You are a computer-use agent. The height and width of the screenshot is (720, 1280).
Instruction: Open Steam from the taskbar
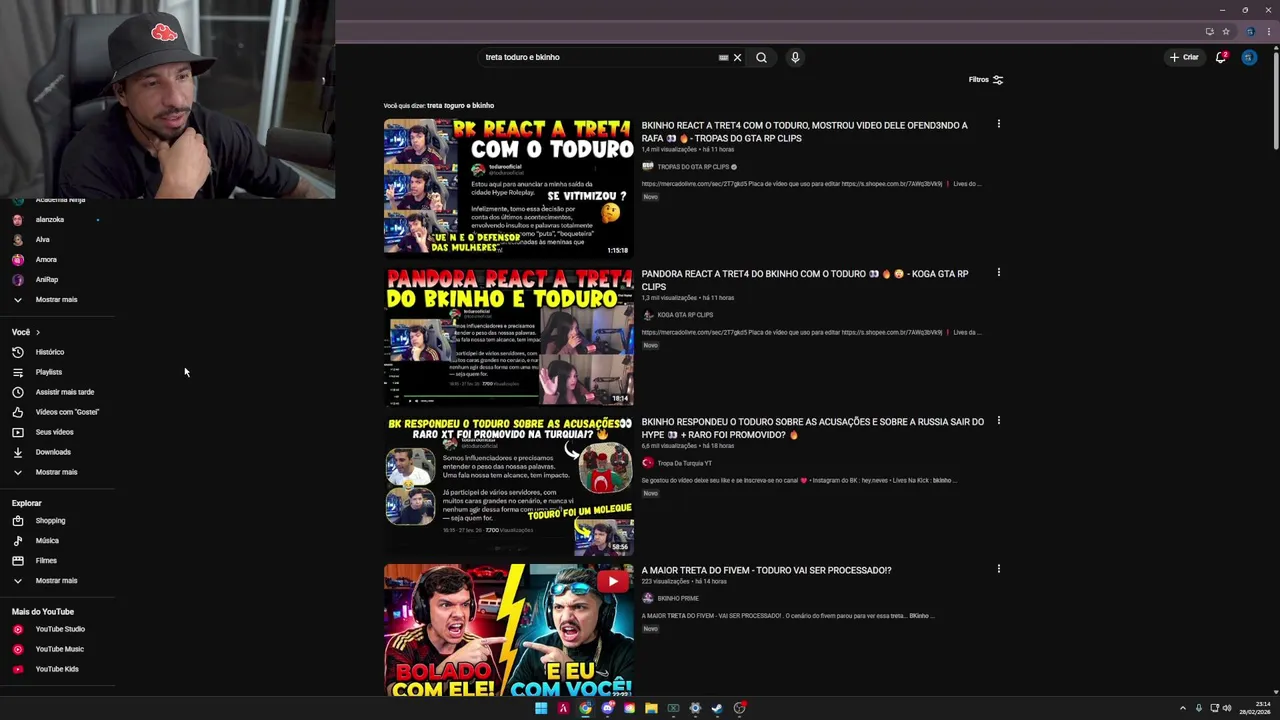[x=717, y=708]
